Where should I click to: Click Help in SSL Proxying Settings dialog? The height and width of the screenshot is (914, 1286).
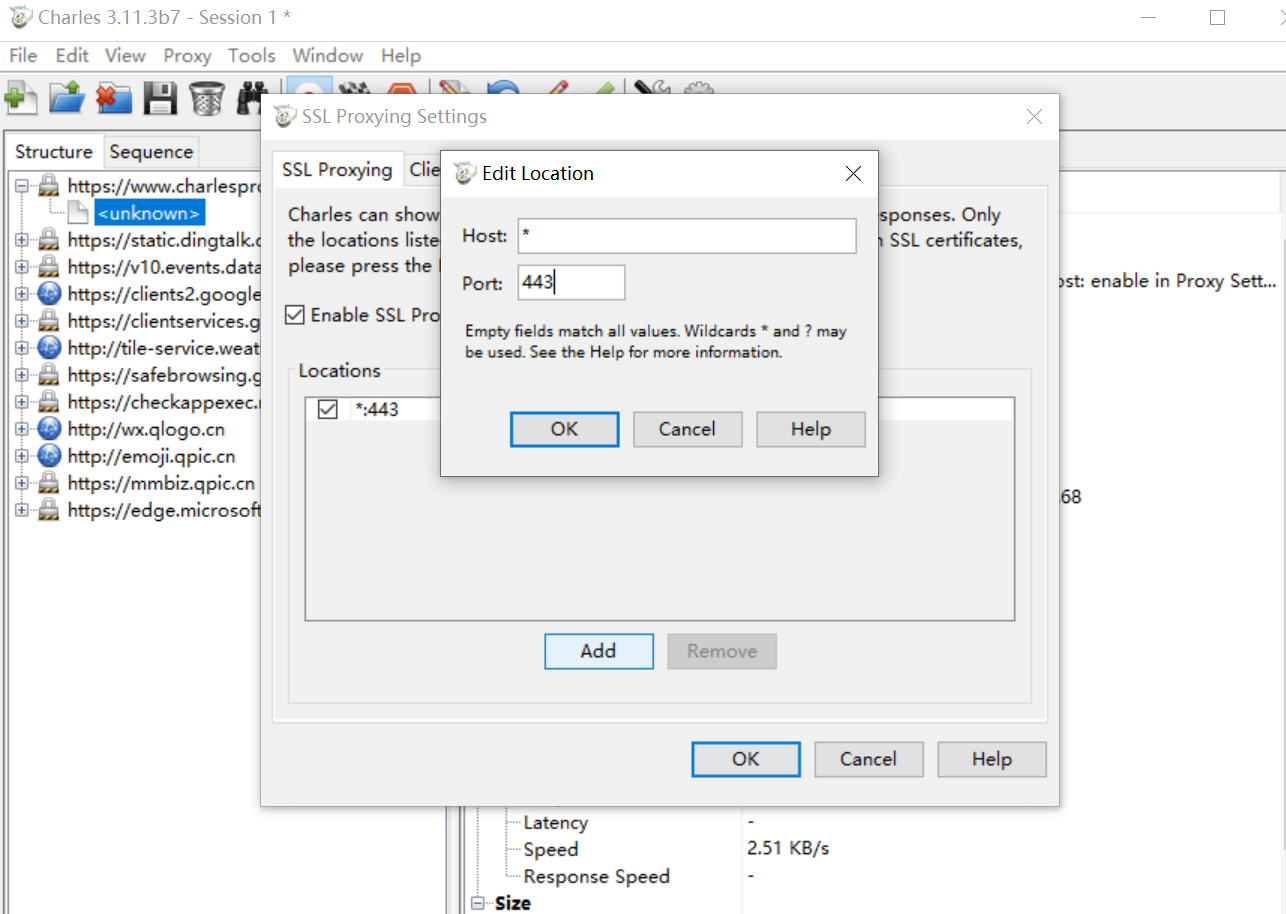click(x=992, y=759)
